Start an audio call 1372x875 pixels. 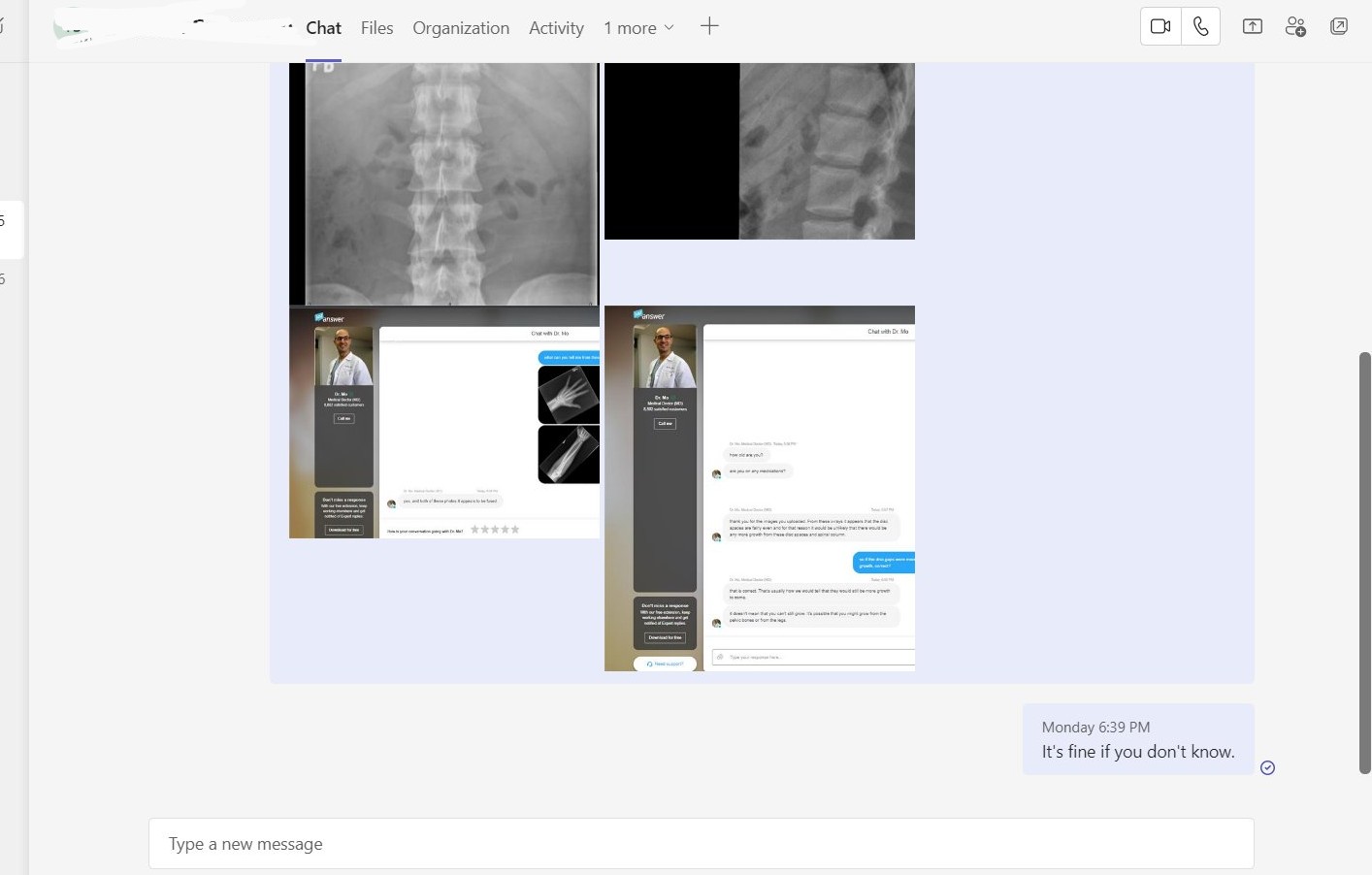click(x=1200, y=26)
